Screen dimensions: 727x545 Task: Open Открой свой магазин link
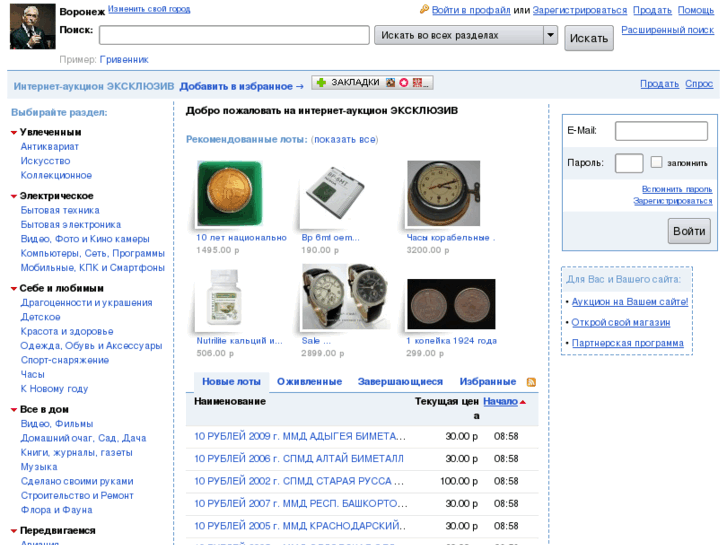pyautogui.click(x=621, y=322)
